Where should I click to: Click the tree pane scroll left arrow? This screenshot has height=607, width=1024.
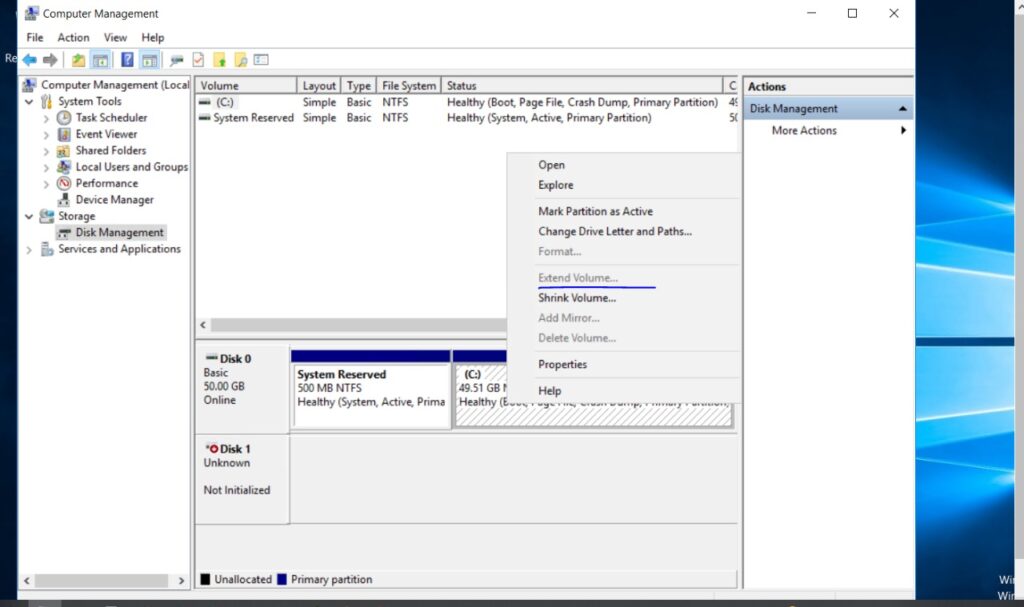27,580
